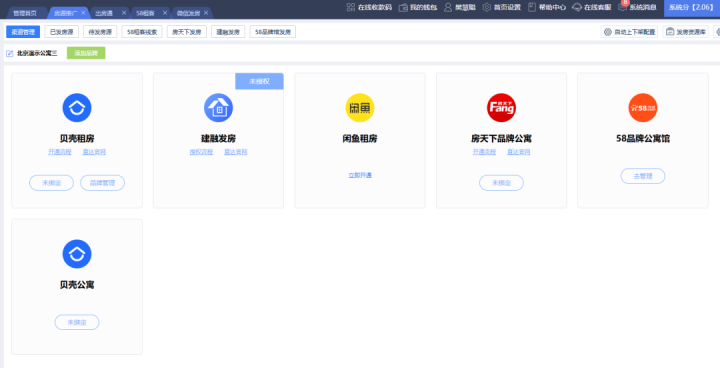Screen dimensions: 720x368
Task: Open 我的钱包 wallet icon
Action: [x=403, y=7]
